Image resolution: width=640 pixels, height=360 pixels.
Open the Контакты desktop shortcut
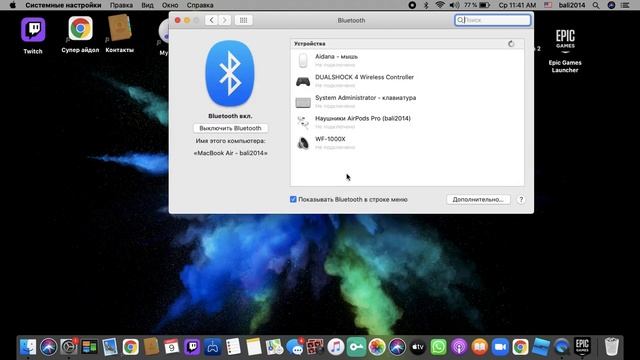(x=120, y=28)
